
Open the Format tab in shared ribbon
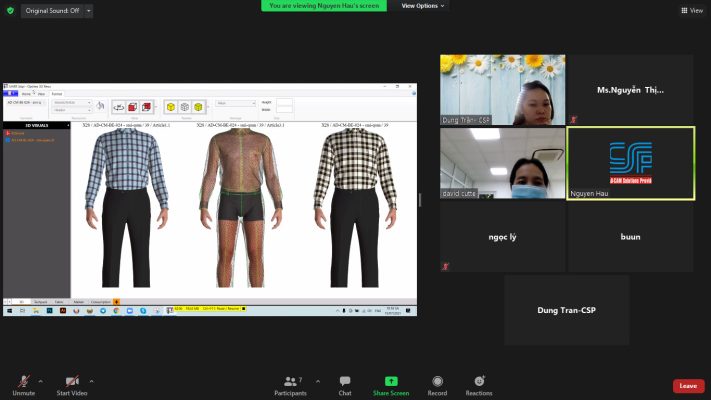coord(56,93)
